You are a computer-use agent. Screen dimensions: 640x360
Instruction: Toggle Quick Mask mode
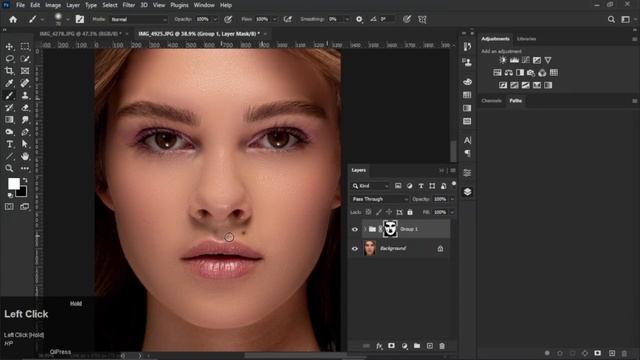pyautogui.click(x=9, y=207)
